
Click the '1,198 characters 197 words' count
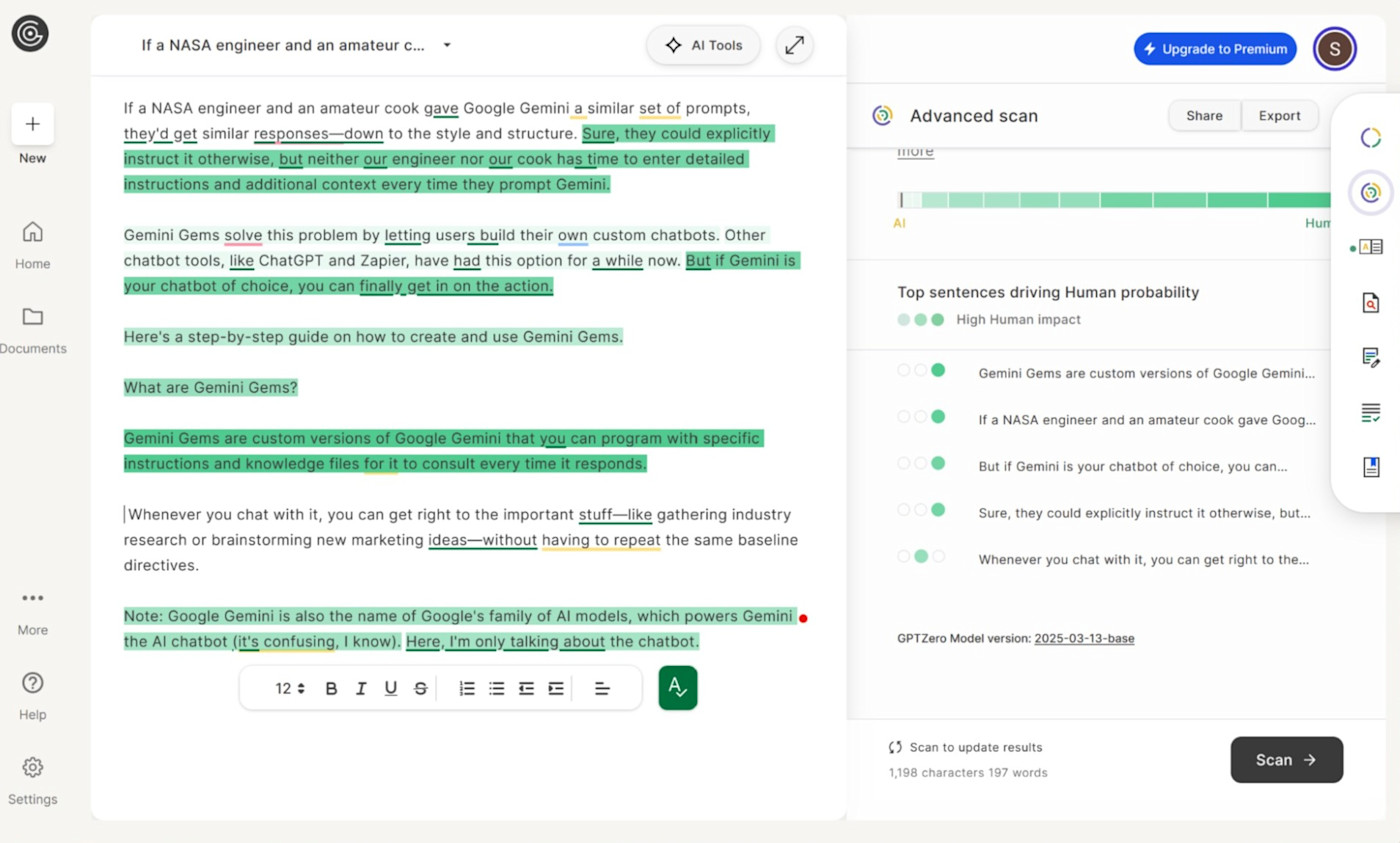(x=968, y=773)
